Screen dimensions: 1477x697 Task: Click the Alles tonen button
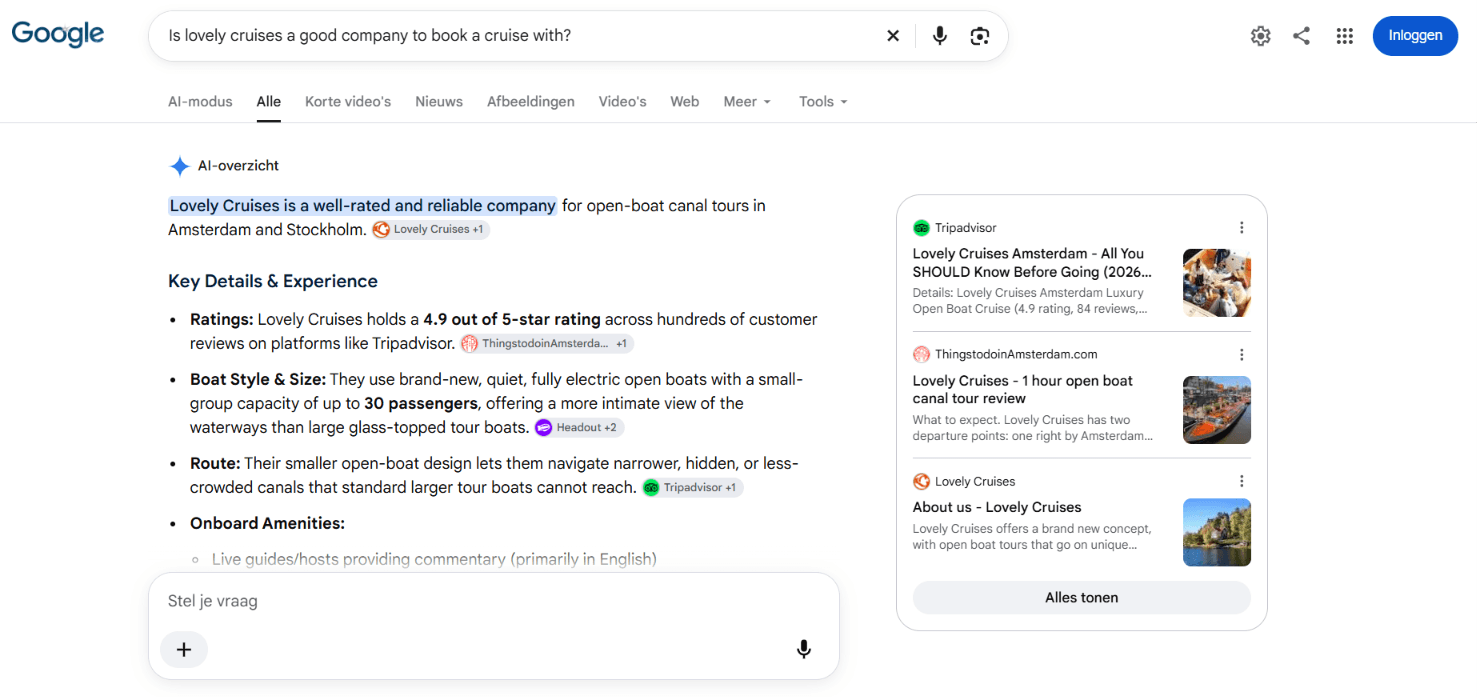pos(1082,598)
